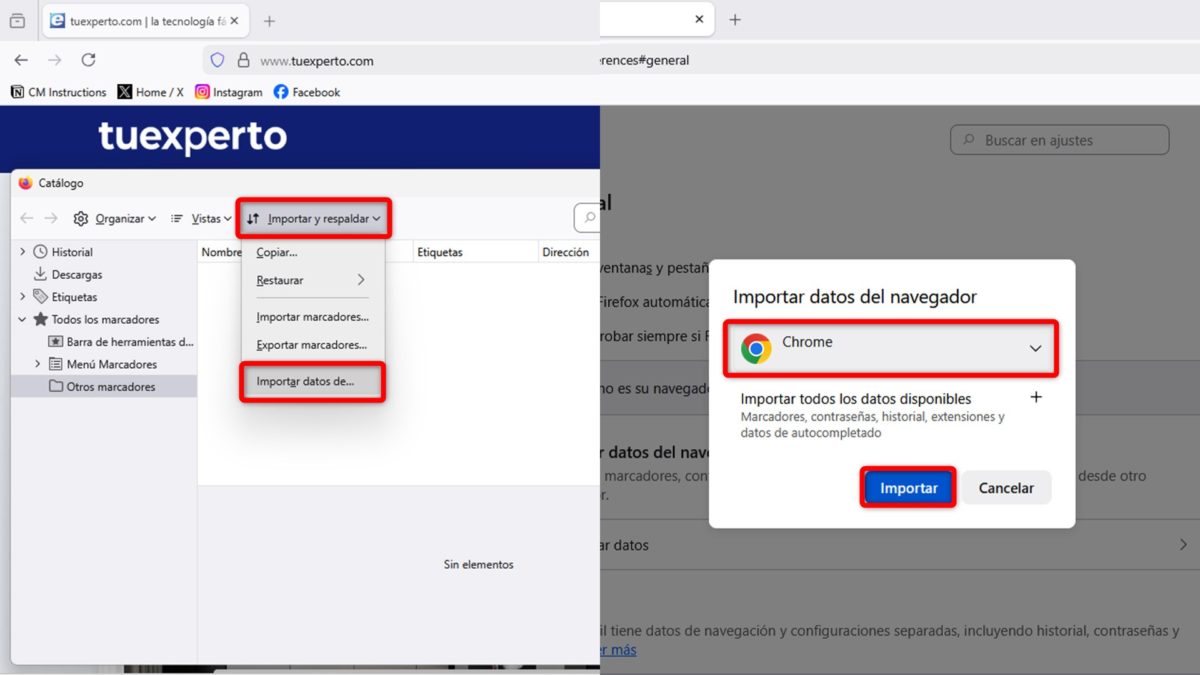The image size is (1200, 675).
Task: Go forward in the Catálogo toolbar
Action: [x=51, y=218]
